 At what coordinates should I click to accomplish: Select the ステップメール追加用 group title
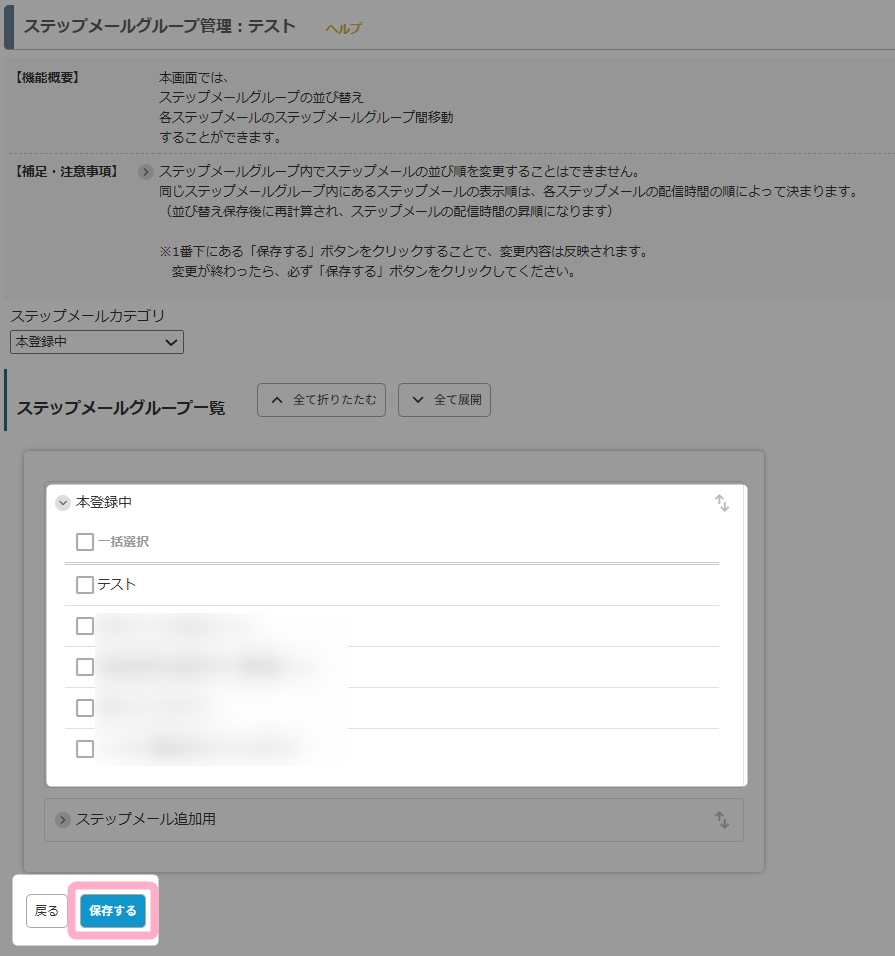pyautogui.click(x=146, y=820)
